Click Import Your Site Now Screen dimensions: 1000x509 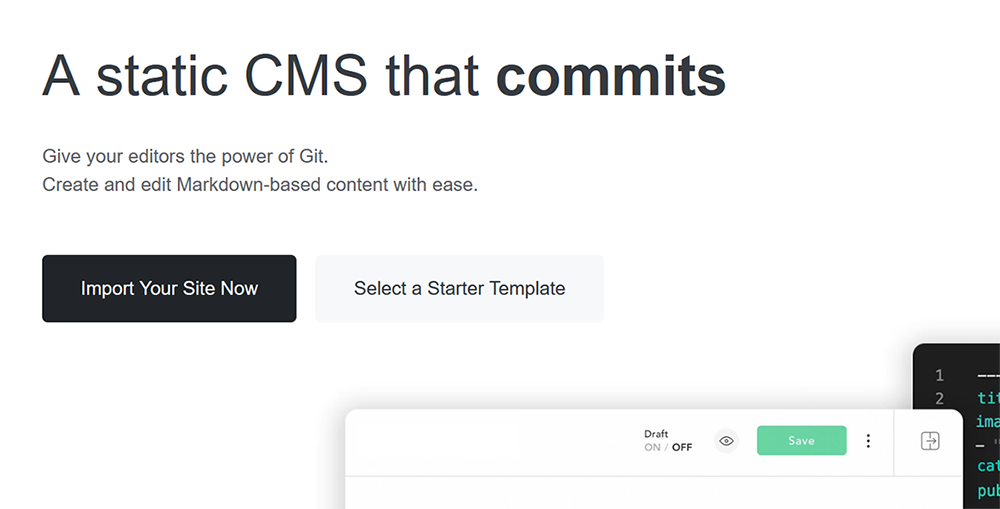pyautogui.click(x=169, y=288)
